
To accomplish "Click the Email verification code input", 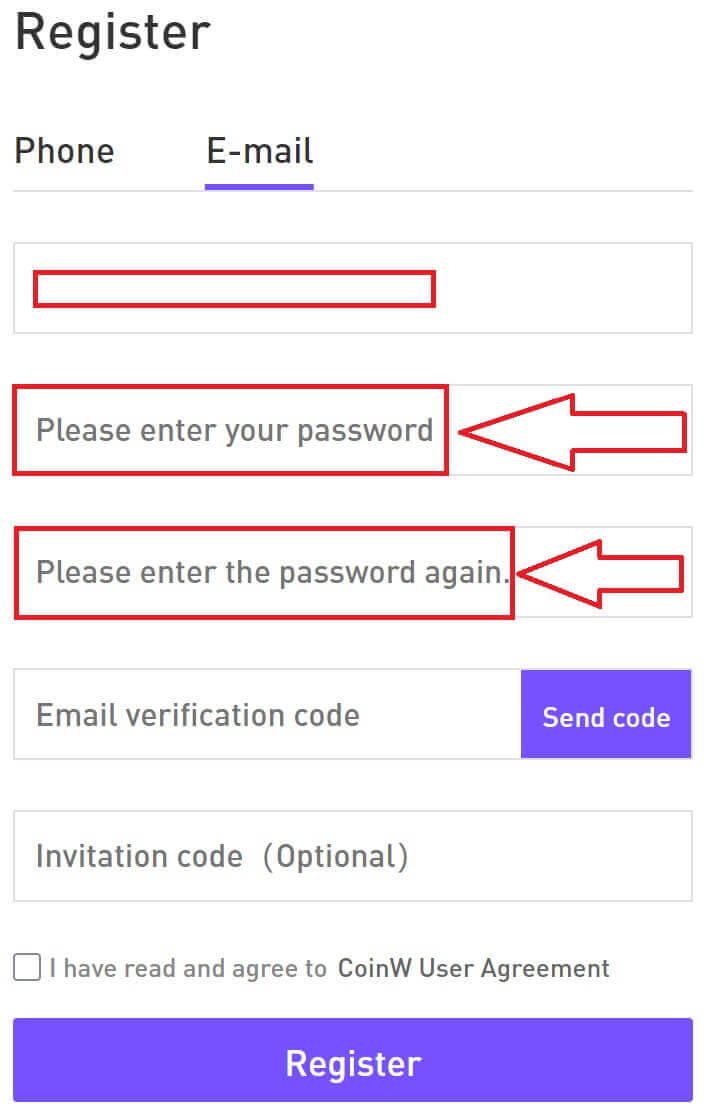I will point(267,714).
